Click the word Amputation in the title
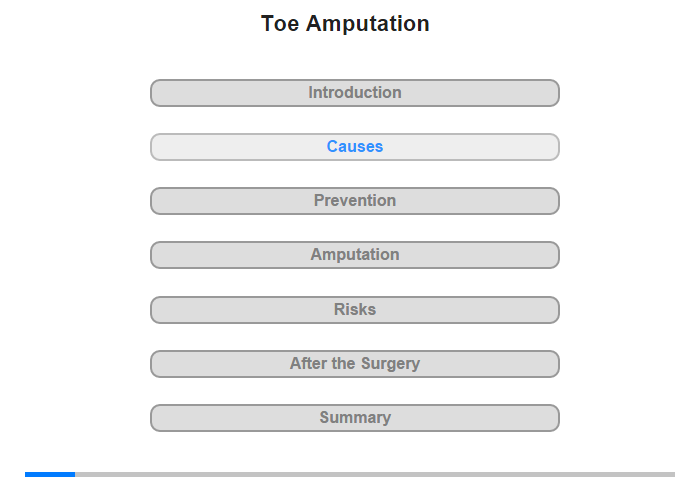This screenshot has width=700, height=480. 367,24
